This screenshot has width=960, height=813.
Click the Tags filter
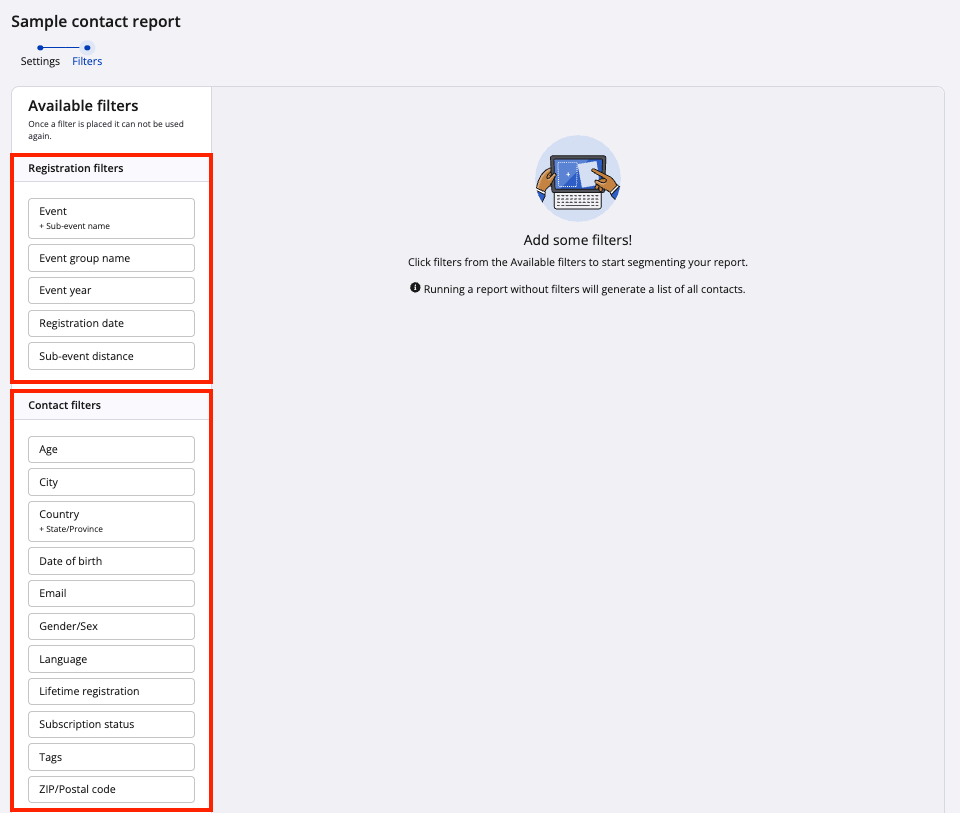[111, 757]
